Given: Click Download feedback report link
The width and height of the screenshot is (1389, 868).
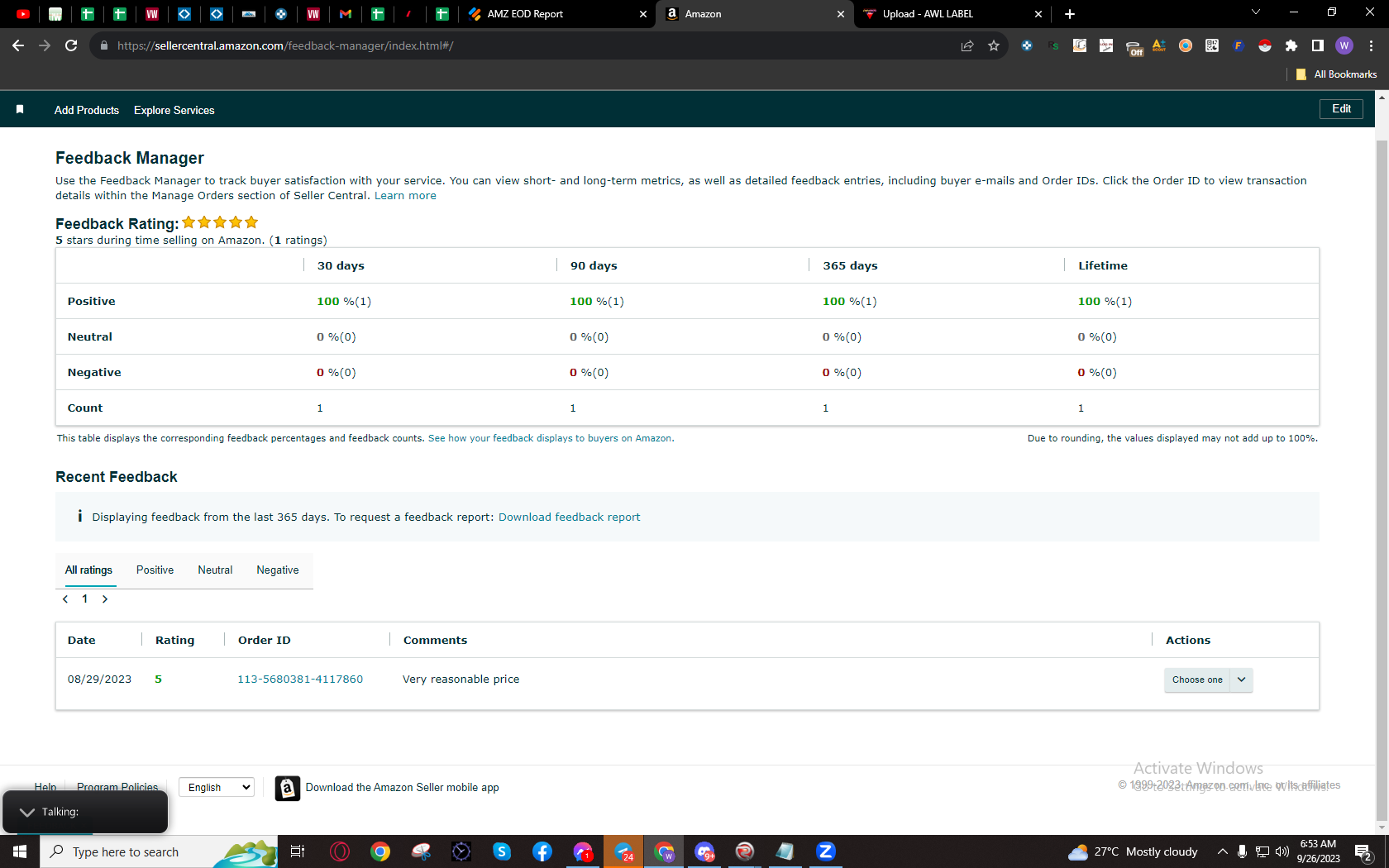Looking at the screenshot, I should [569, 517].
